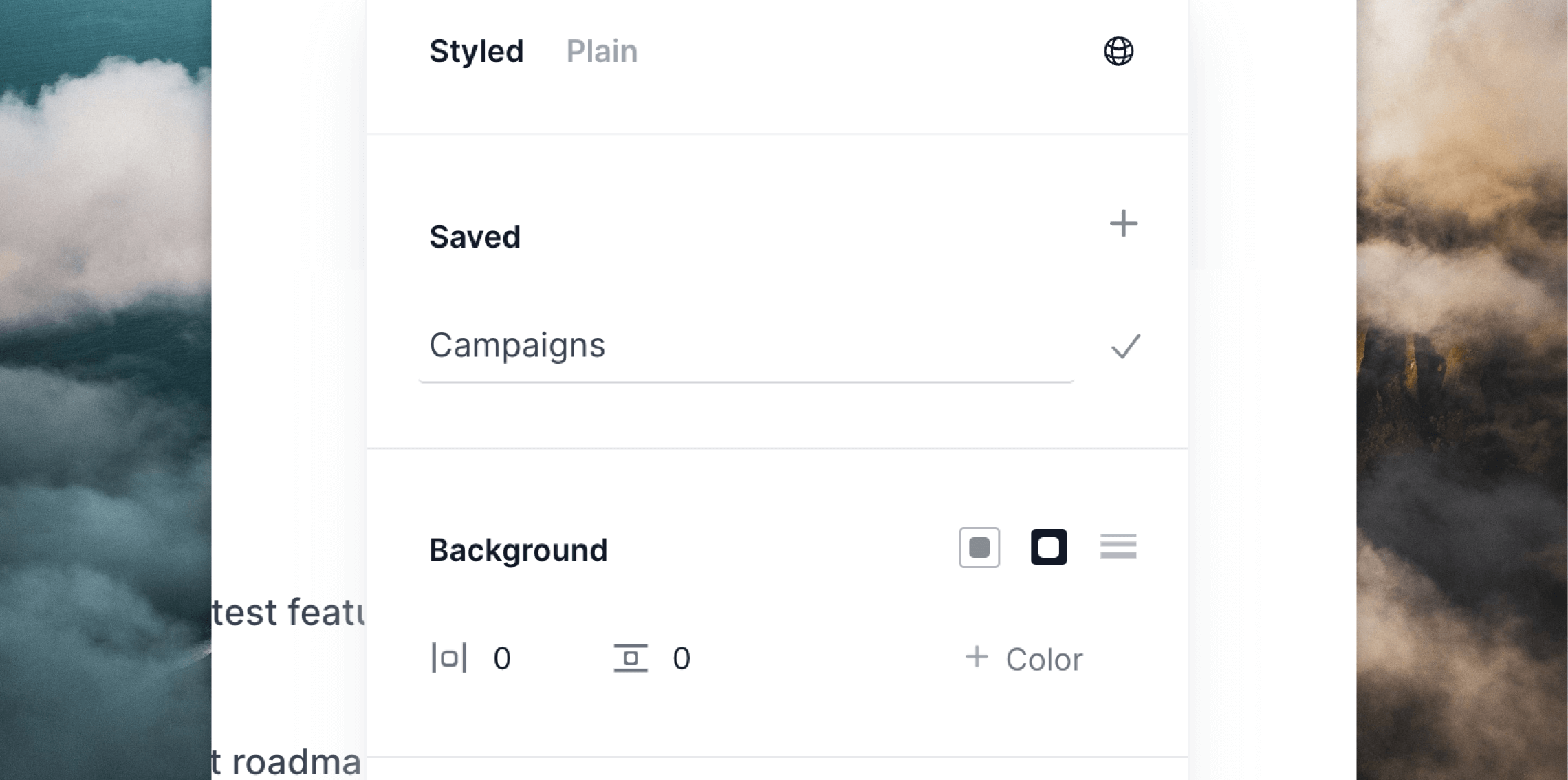Confirm the Campaigns name with the checkmark

coord(1126,346)
